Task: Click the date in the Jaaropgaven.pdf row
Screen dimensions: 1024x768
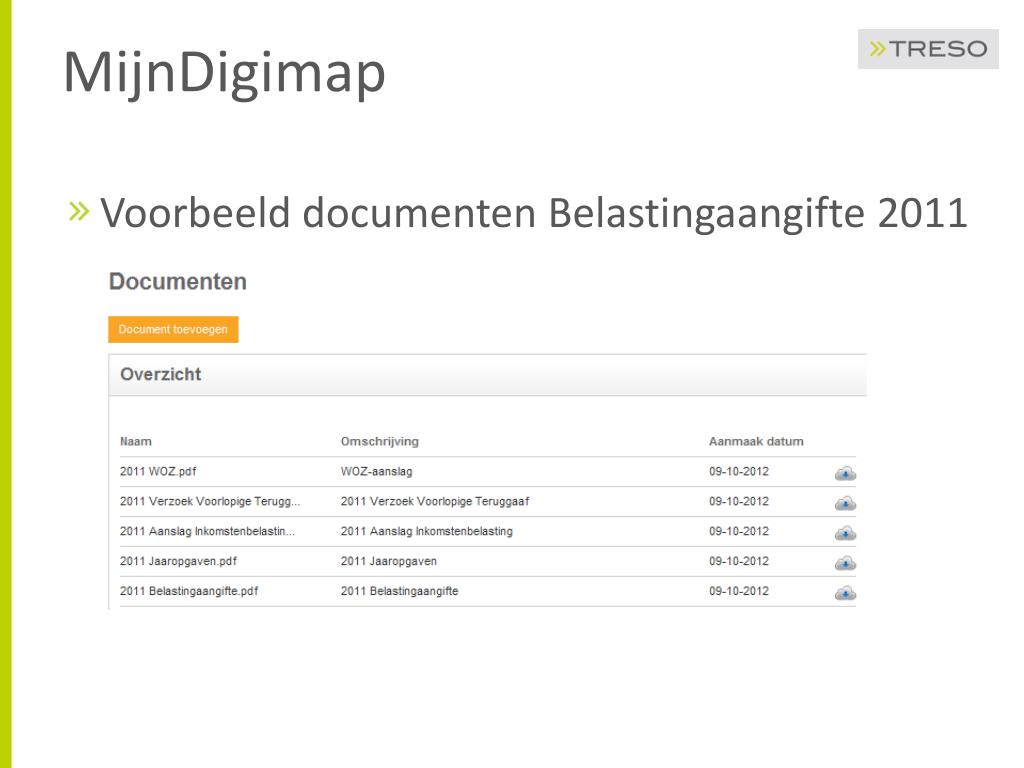Action: 739,562
